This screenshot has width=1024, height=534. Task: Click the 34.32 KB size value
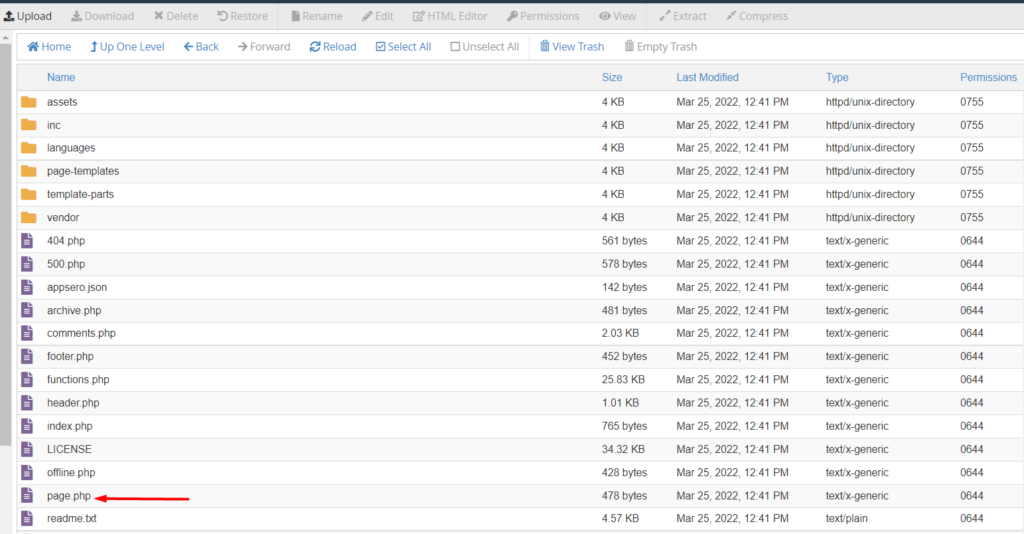tap(623, 449)
